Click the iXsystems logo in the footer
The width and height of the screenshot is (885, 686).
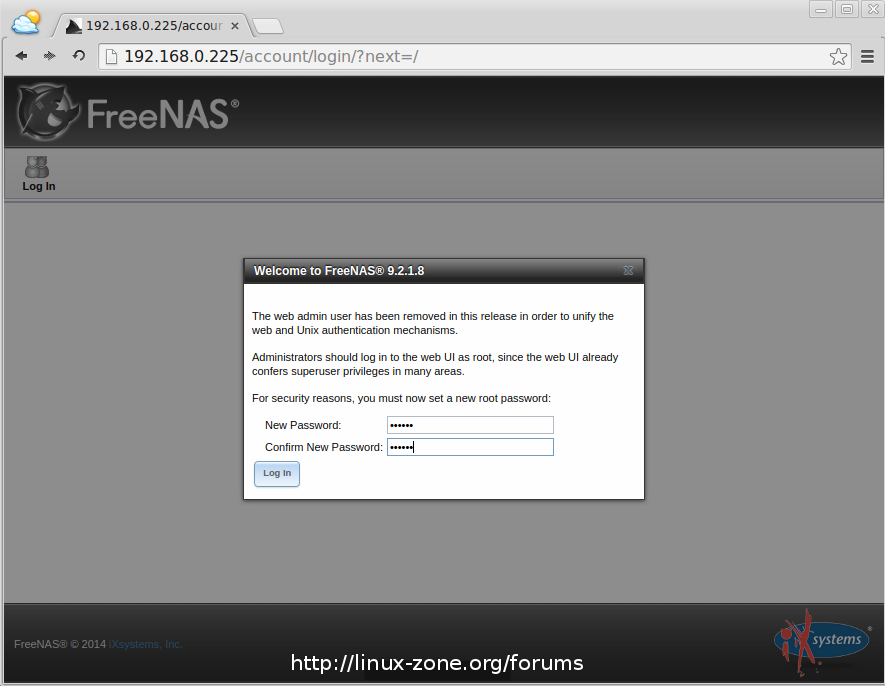822,642
